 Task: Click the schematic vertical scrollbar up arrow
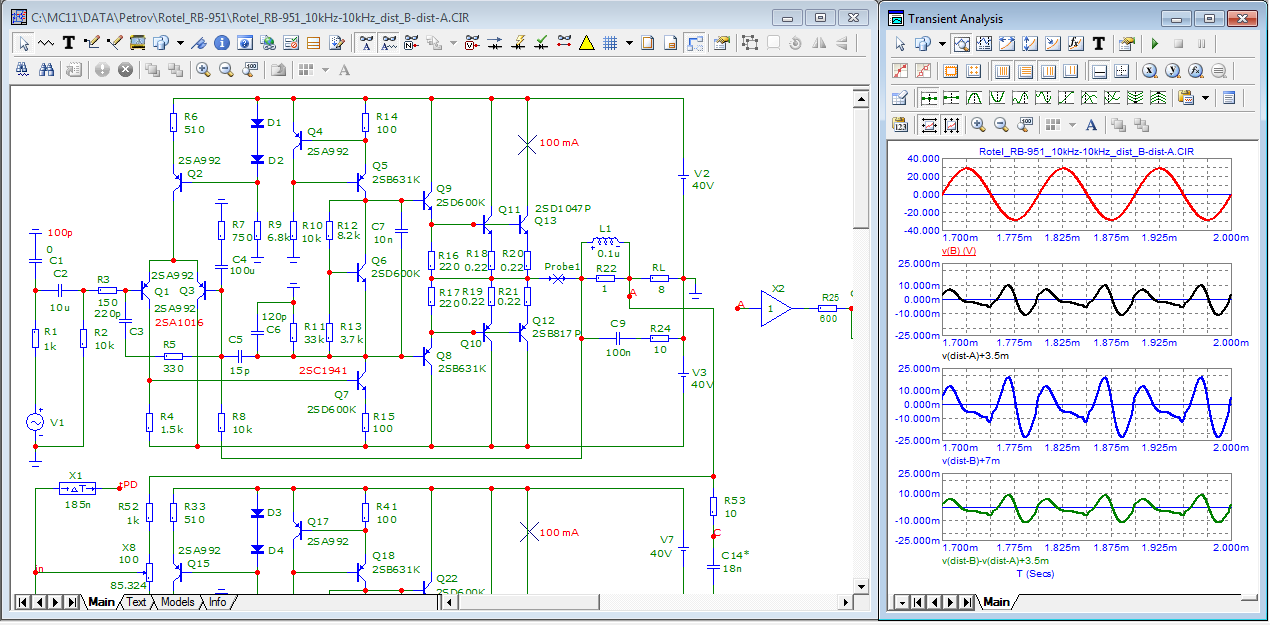click(x=860, y=98)
